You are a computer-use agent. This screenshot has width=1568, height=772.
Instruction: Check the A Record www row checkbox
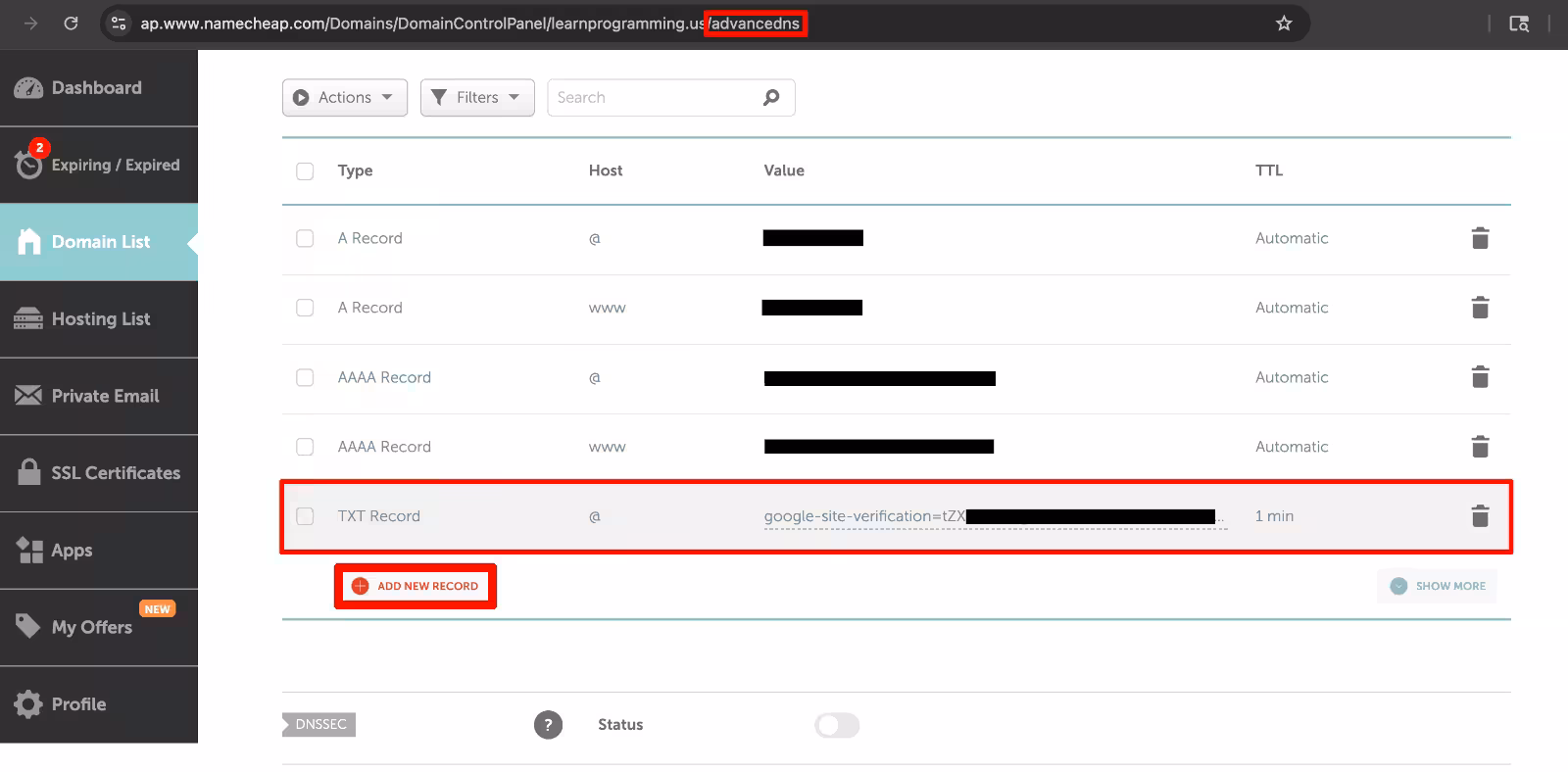(305, 308)
